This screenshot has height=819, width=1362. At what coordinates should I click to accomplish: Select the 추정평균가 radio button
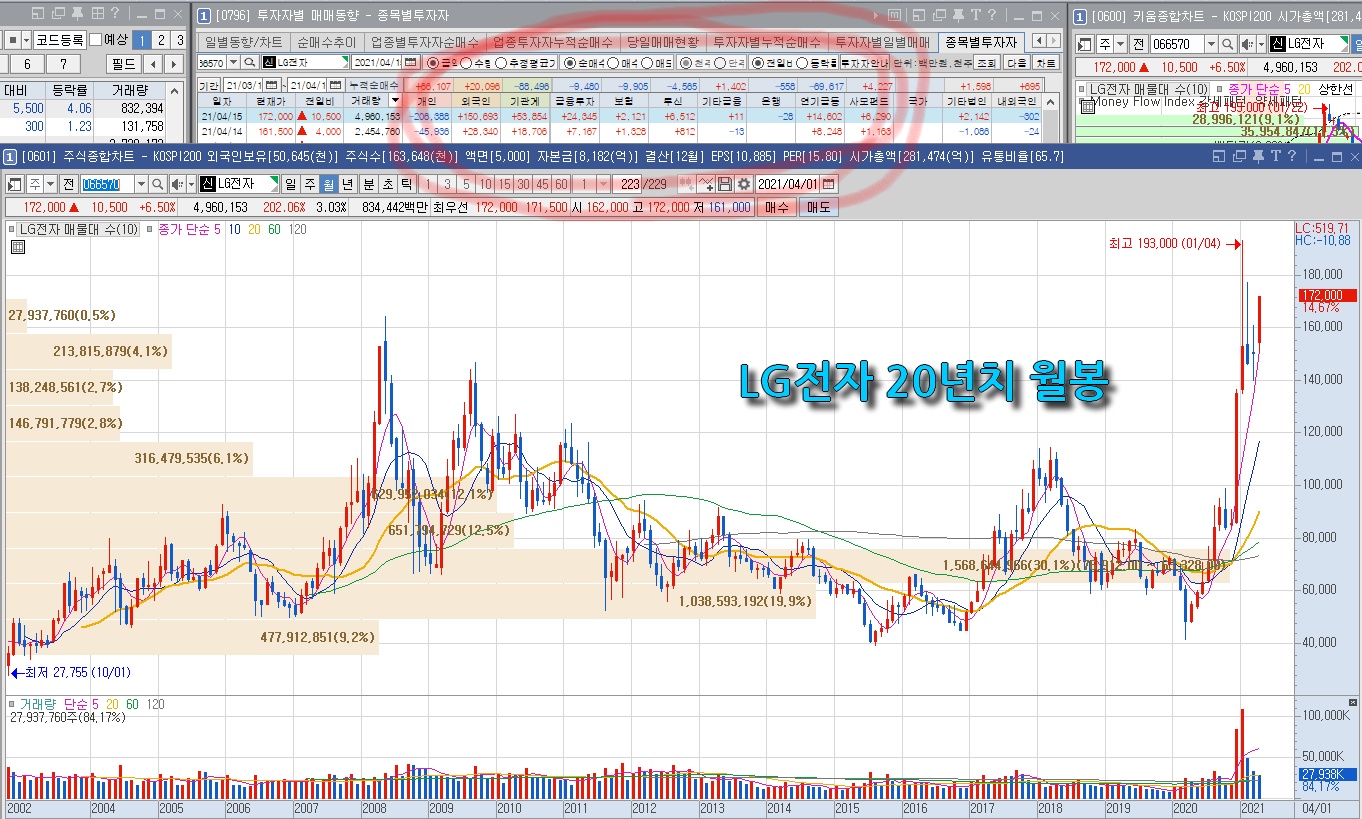[500, 62]
